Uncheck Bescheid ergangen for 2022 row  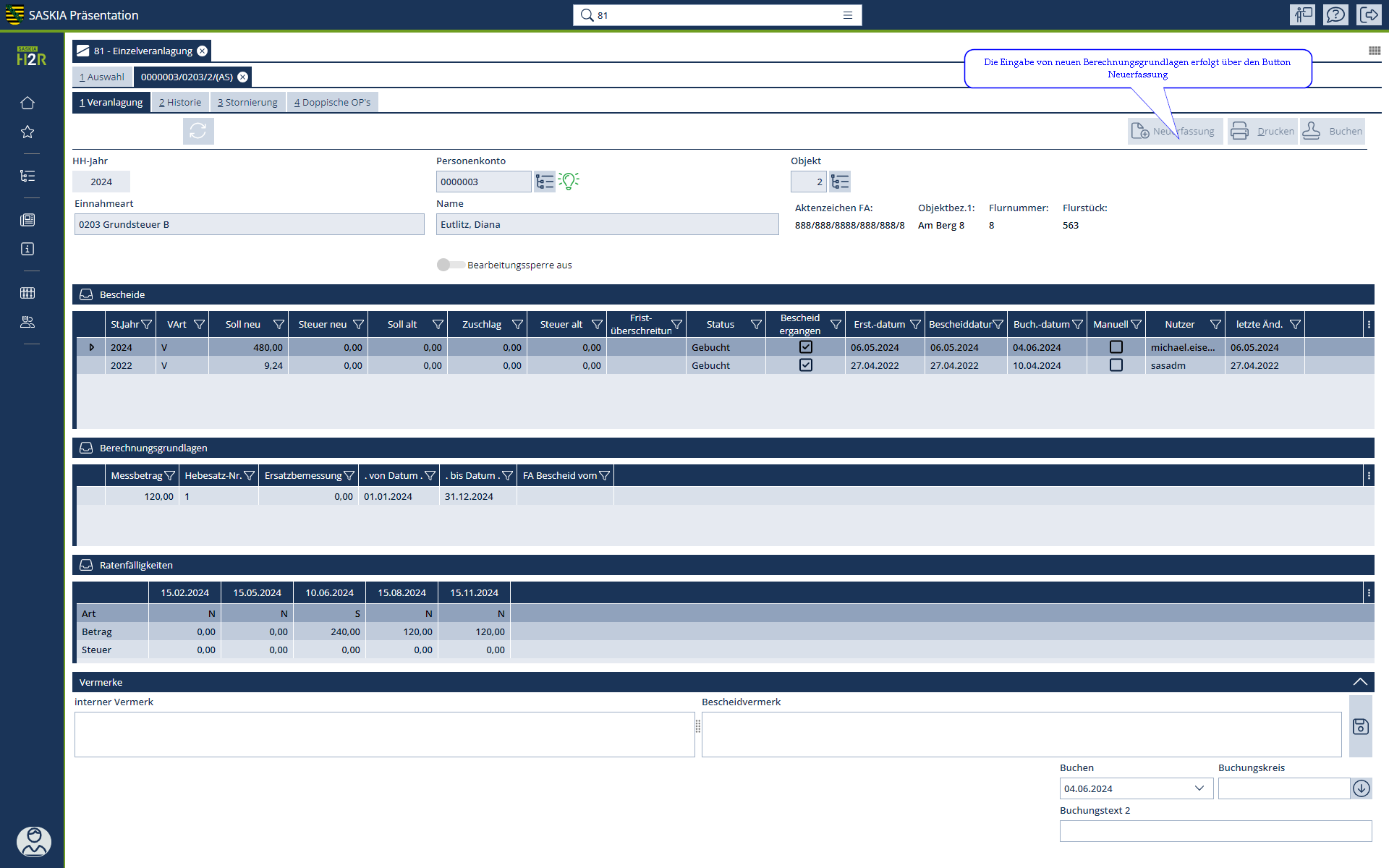pos(805,365)
